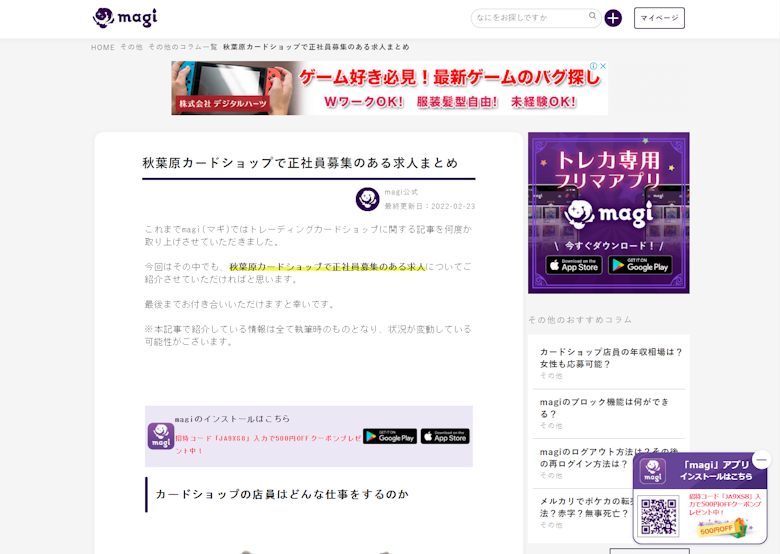This screenshot has height=554, width=780.
Task: Open その他のコラム一覧 breadcrumb link
Action: tap(183, 47)
